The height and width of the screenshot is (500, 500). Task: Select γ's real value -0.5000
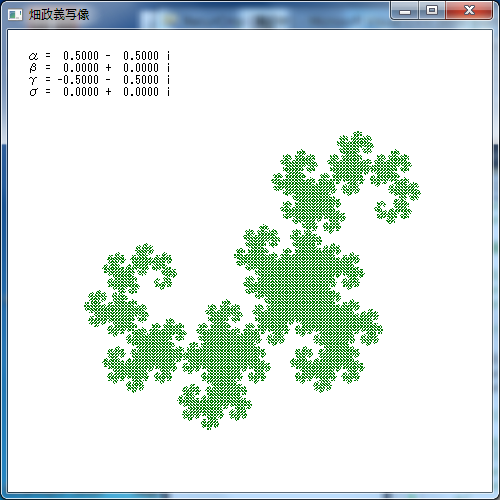click(x=78, y=80)
